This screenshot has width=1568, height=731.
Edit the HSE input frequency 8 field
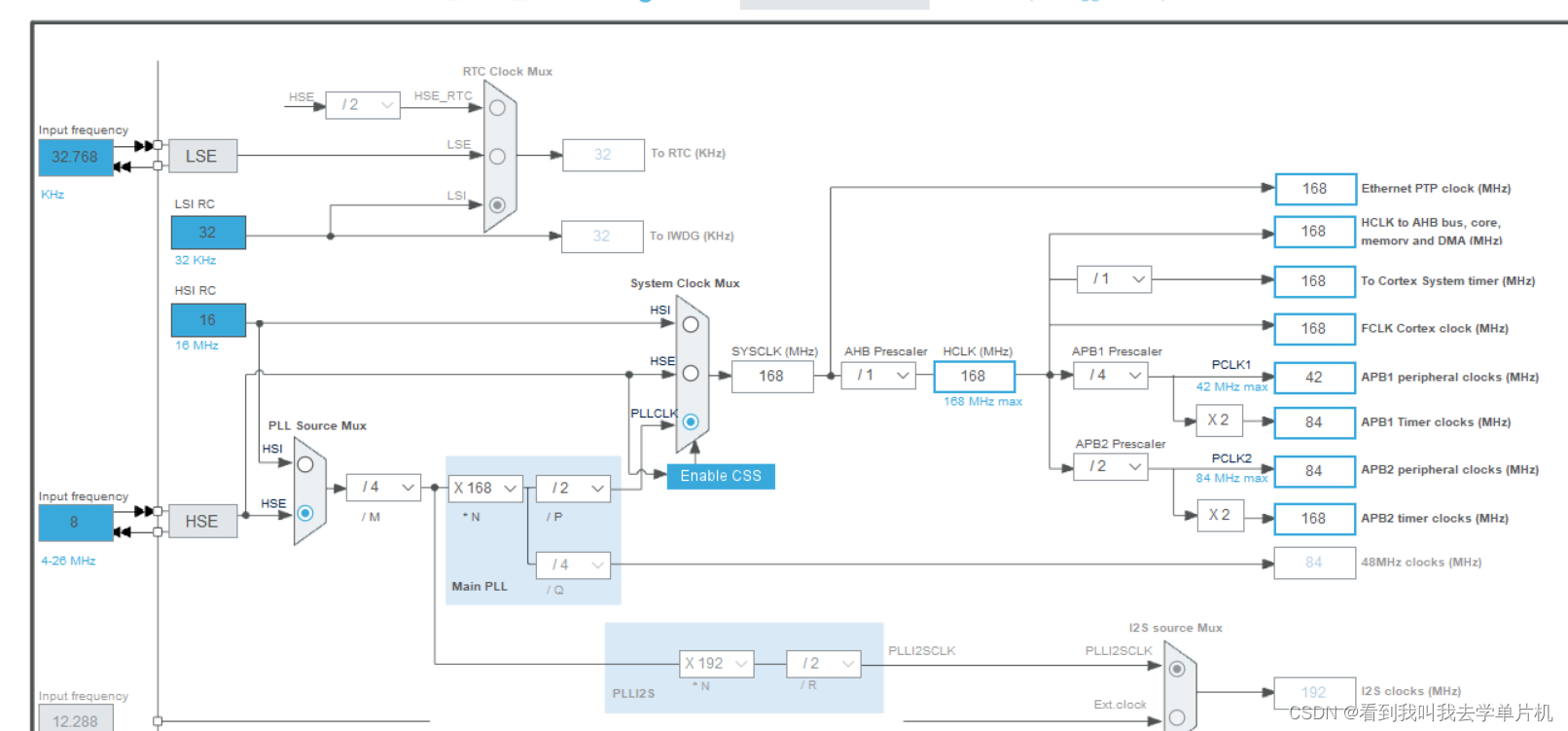point(76,523)
